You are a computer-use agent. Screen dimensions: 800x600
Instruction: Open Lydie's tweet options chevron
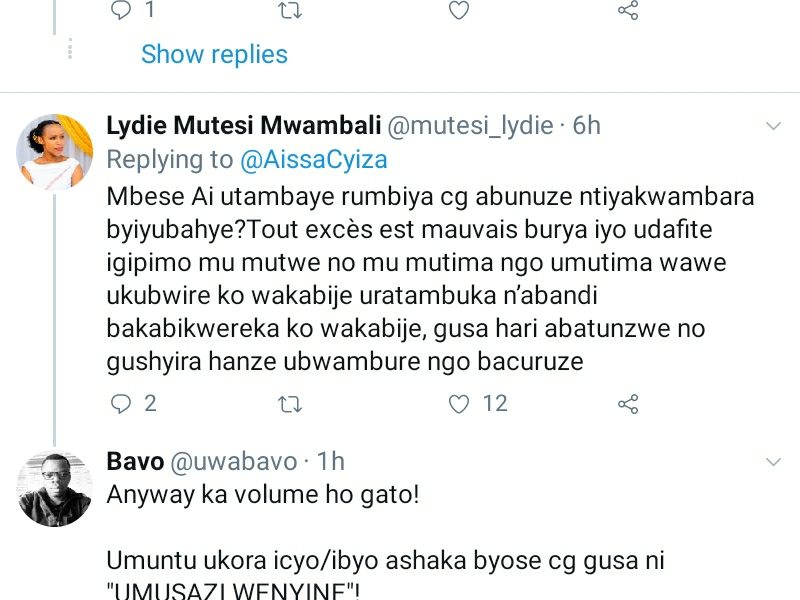[773, 126]
